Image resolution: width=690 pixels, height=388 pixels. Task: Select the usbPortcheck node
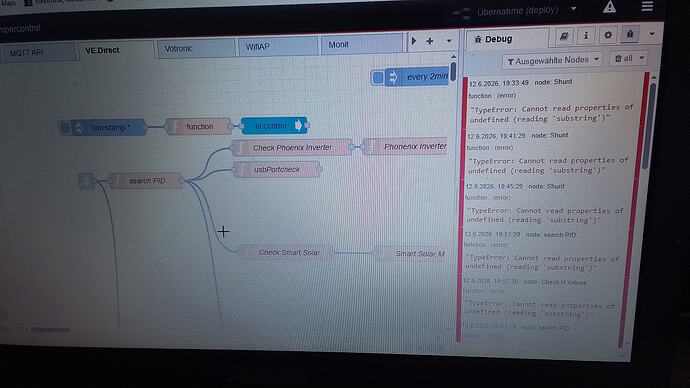point(276,169)
